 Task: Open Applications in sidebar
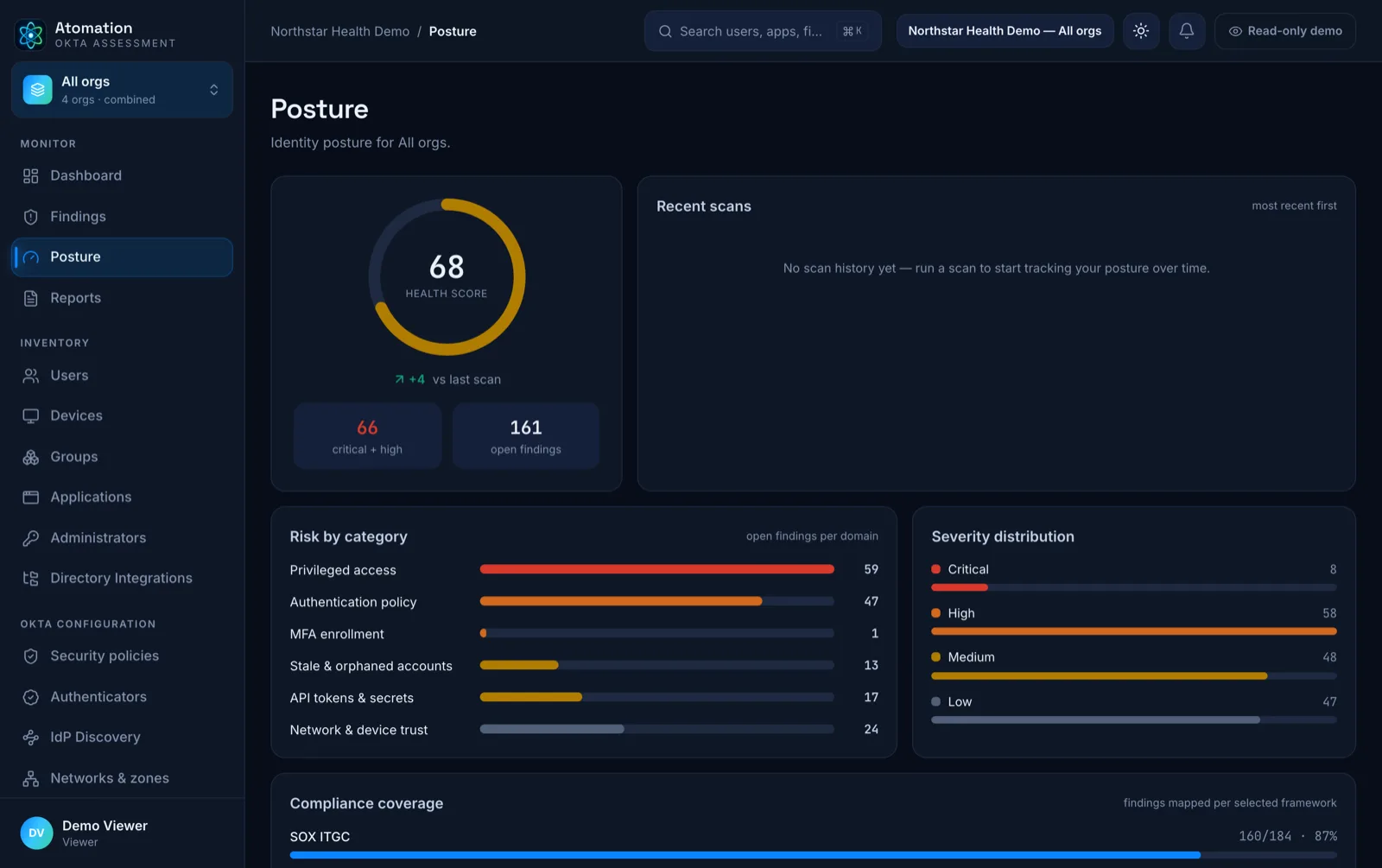[x=122, y=497]
